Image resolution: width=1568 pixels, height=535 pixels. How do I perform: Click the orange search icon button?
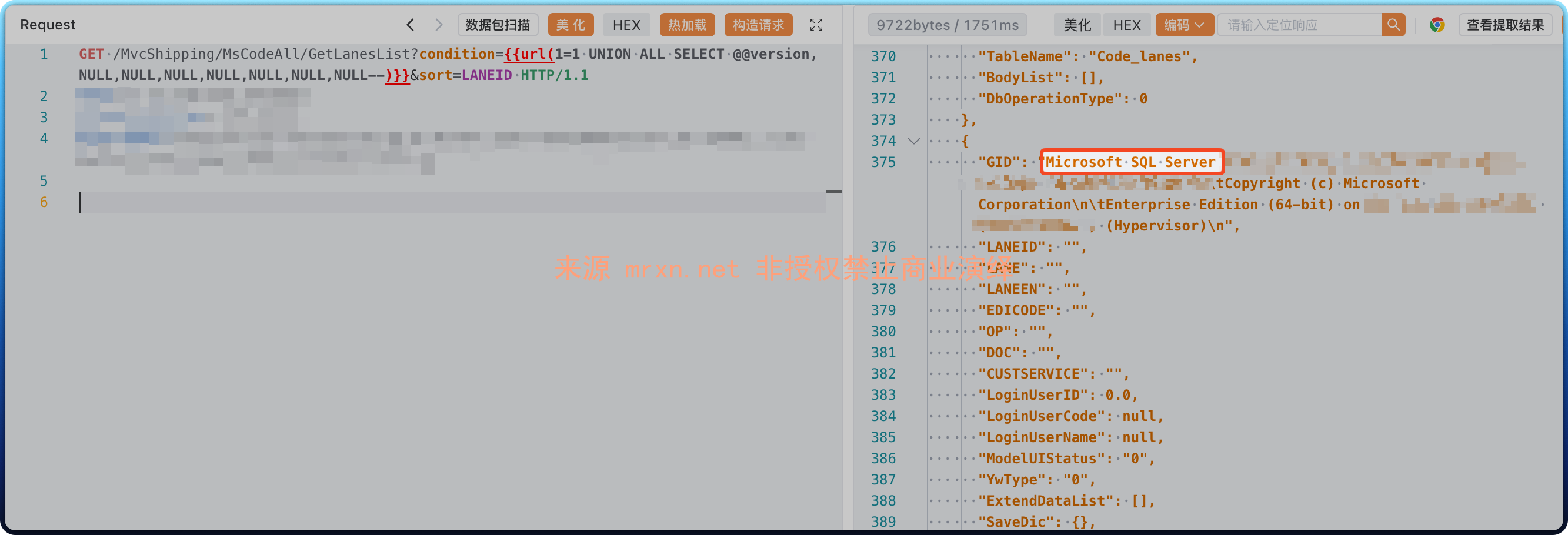click(x=1393, y=25)
